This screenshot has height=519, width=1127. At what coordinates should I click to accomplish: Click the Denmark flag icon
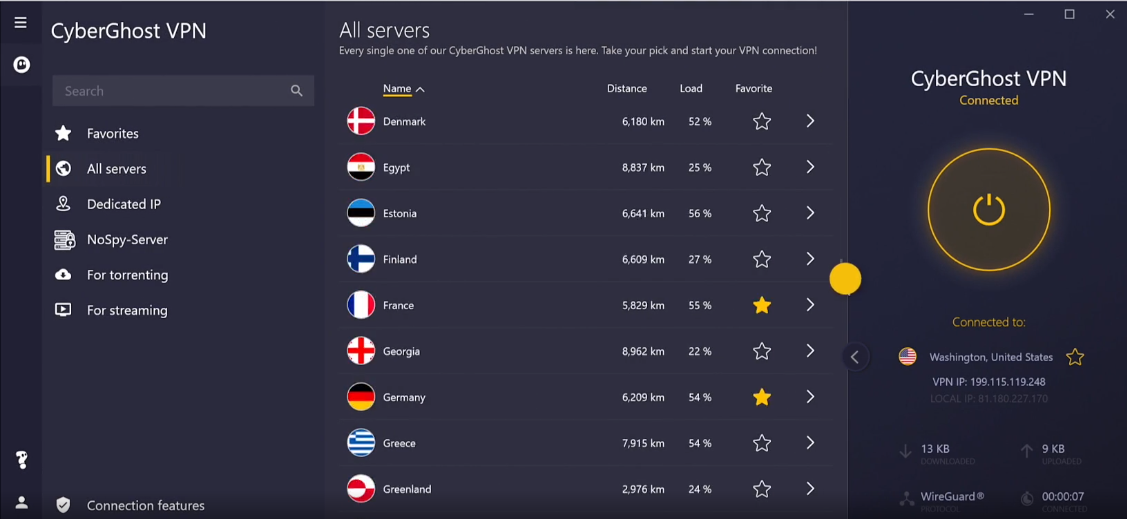[x=360, y=121]
